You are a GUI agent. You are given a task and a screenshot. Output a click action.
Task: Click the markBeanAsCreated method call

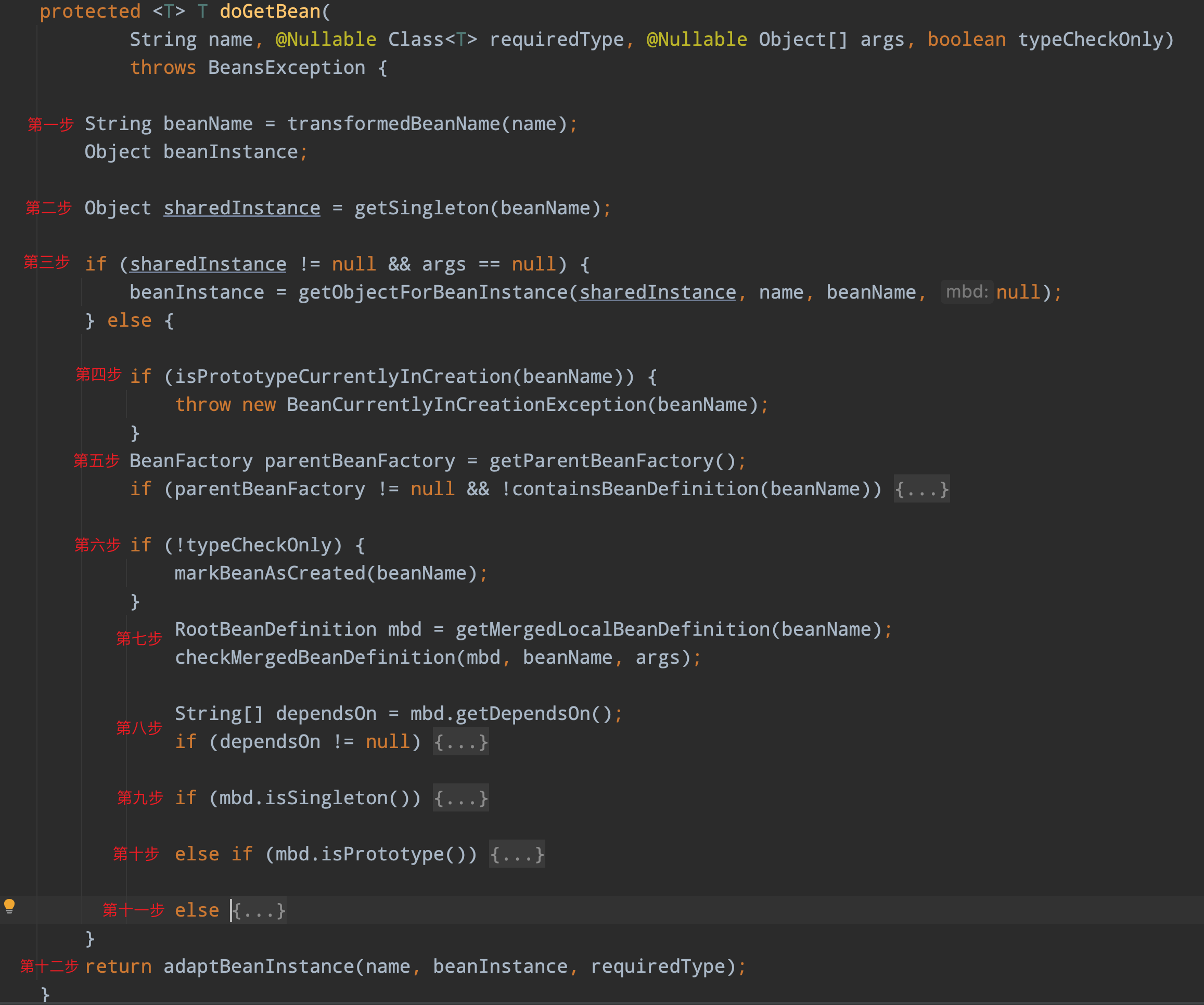(x=270, y=573)
